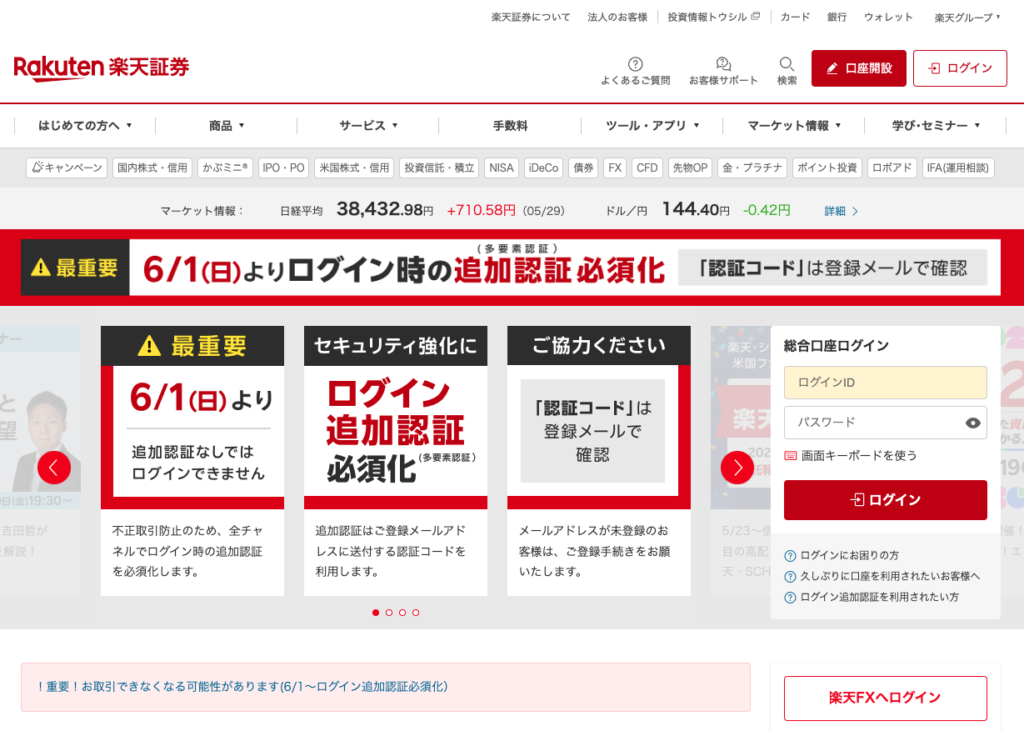Select first carousel pagination dot

coord(376,612)
